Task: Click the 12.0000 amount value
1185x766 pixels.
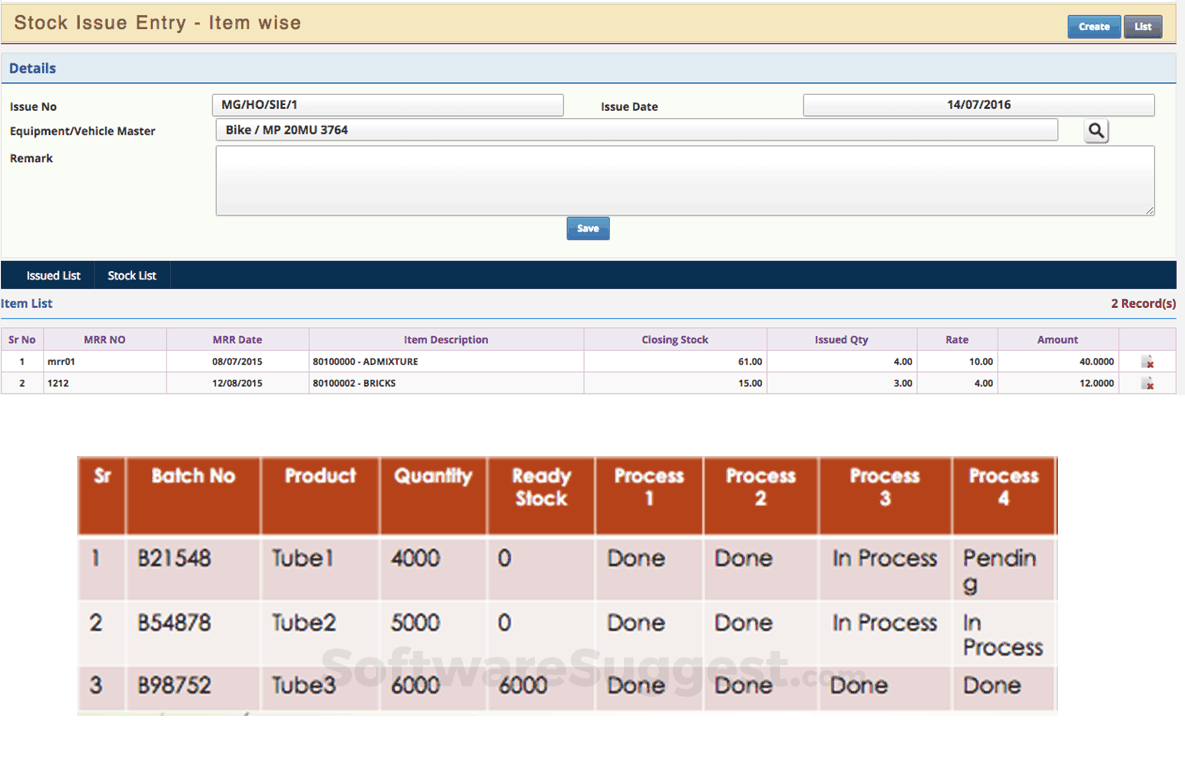Action: (1097, 384)
